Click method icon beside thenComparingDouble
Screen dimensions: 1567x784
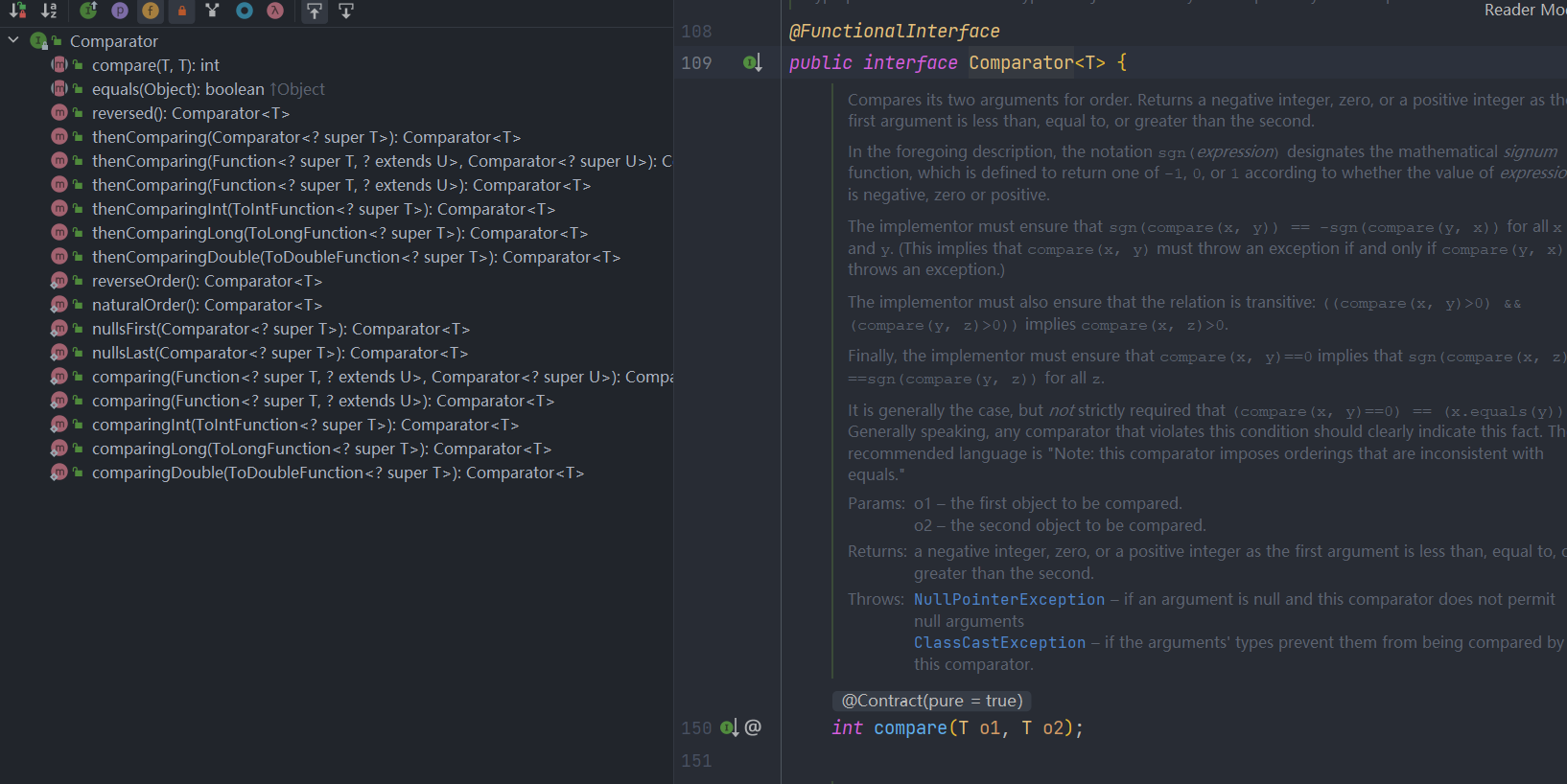pyautogui.click(x=59, y=256)
